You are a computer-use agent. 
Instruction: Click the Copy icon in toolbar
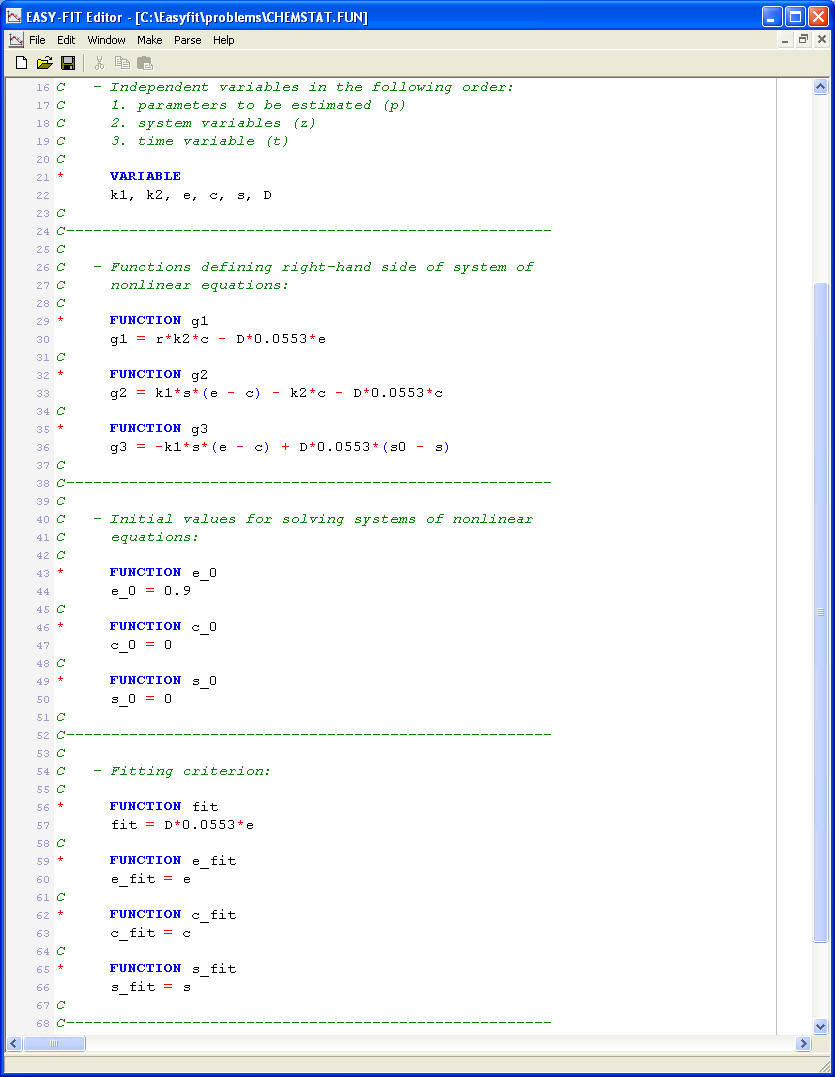click(122, 63)
